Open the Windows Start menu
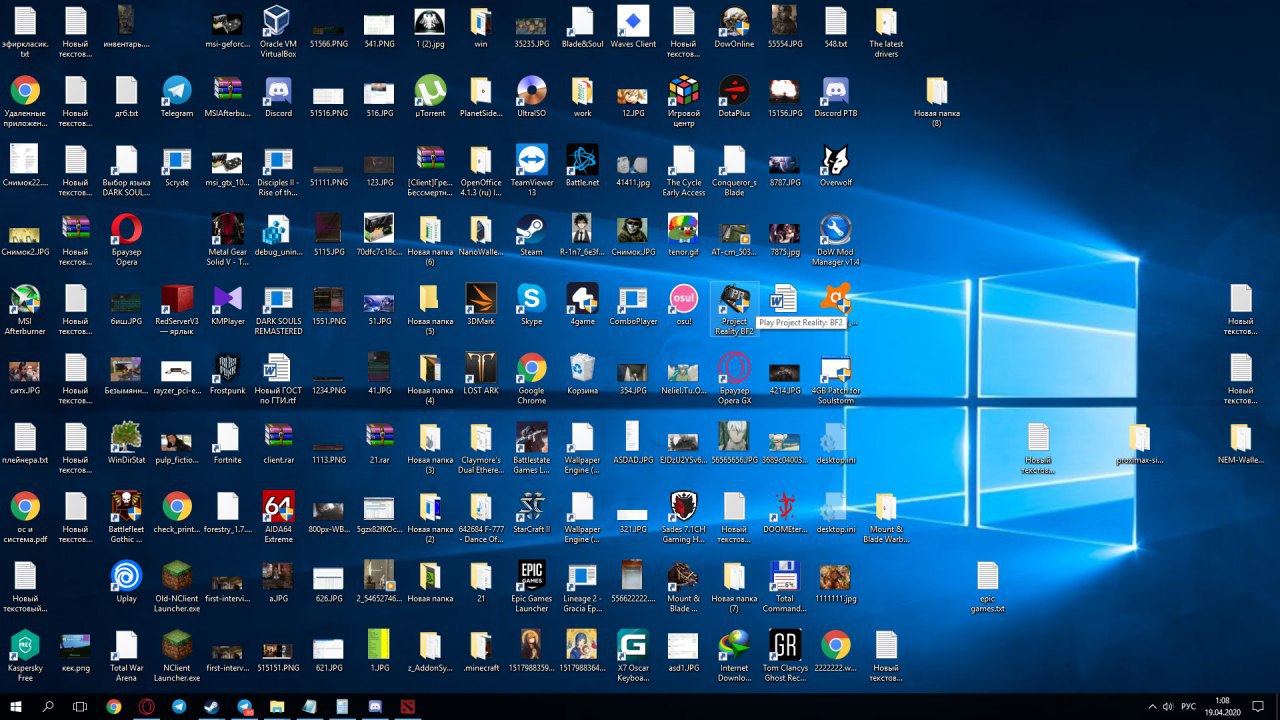 [x=16, y=706]
